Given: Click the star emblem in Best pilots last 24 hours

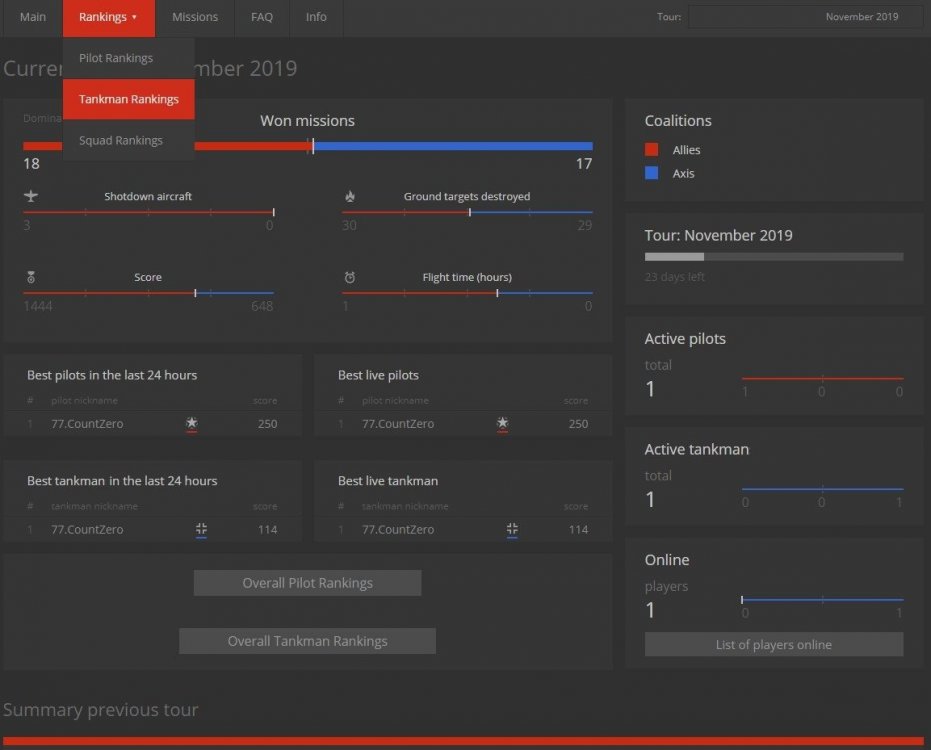Looking at the screenshot, I should tap(191, 424).
